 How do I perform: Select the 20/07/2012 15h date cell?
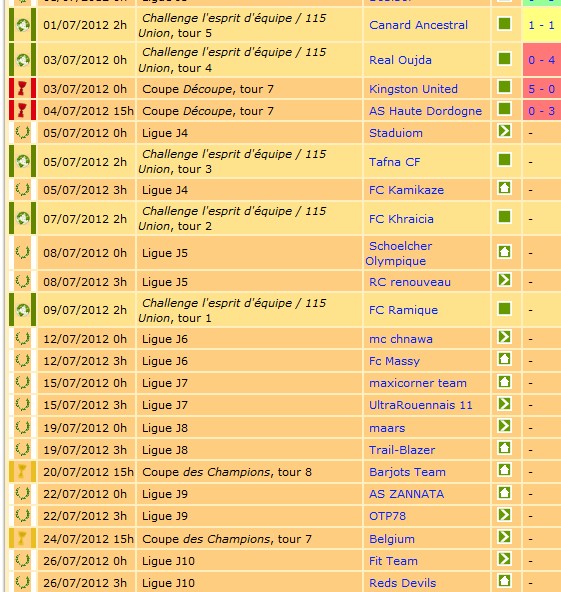tap(86, 472)
